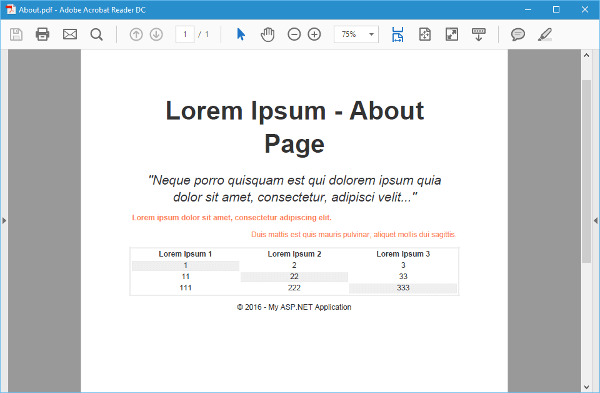Add a sticky note comment
The width and height of the screenshot is (600, 393).
(x=518, y=34)
